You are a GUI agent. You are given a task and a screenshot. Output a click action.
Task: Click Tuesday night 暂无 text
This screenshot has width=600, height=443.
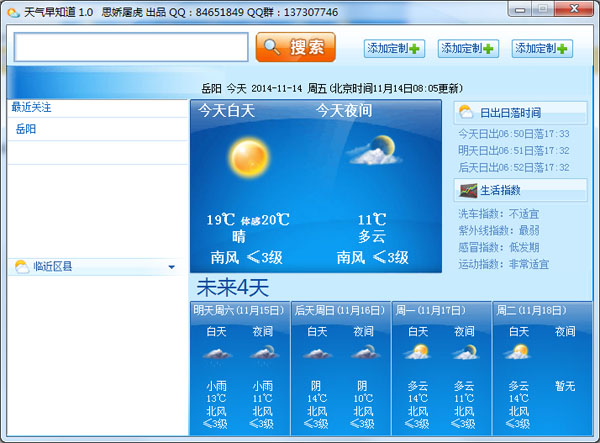point(565,386)
